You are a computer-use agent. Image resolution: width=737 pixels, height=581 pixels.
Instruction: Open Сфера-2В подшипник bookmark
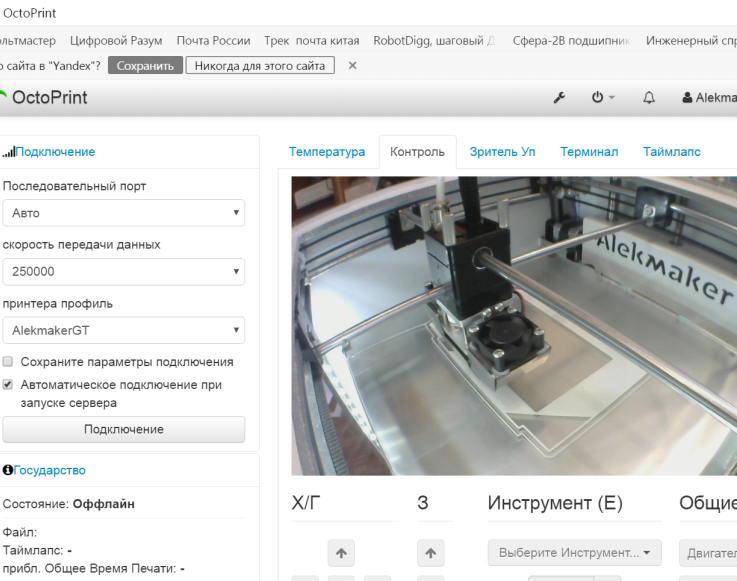tap(571, 41)
